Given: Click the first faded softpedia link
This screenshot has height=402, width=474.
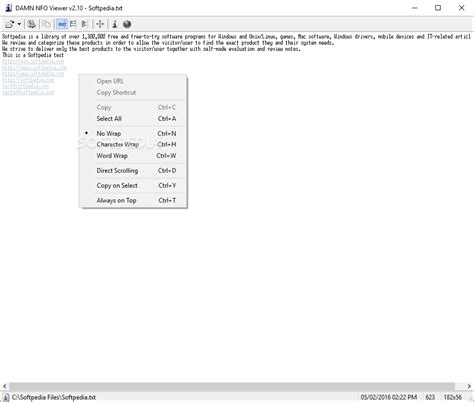Looking at the screenshot, I should [33, 62].
